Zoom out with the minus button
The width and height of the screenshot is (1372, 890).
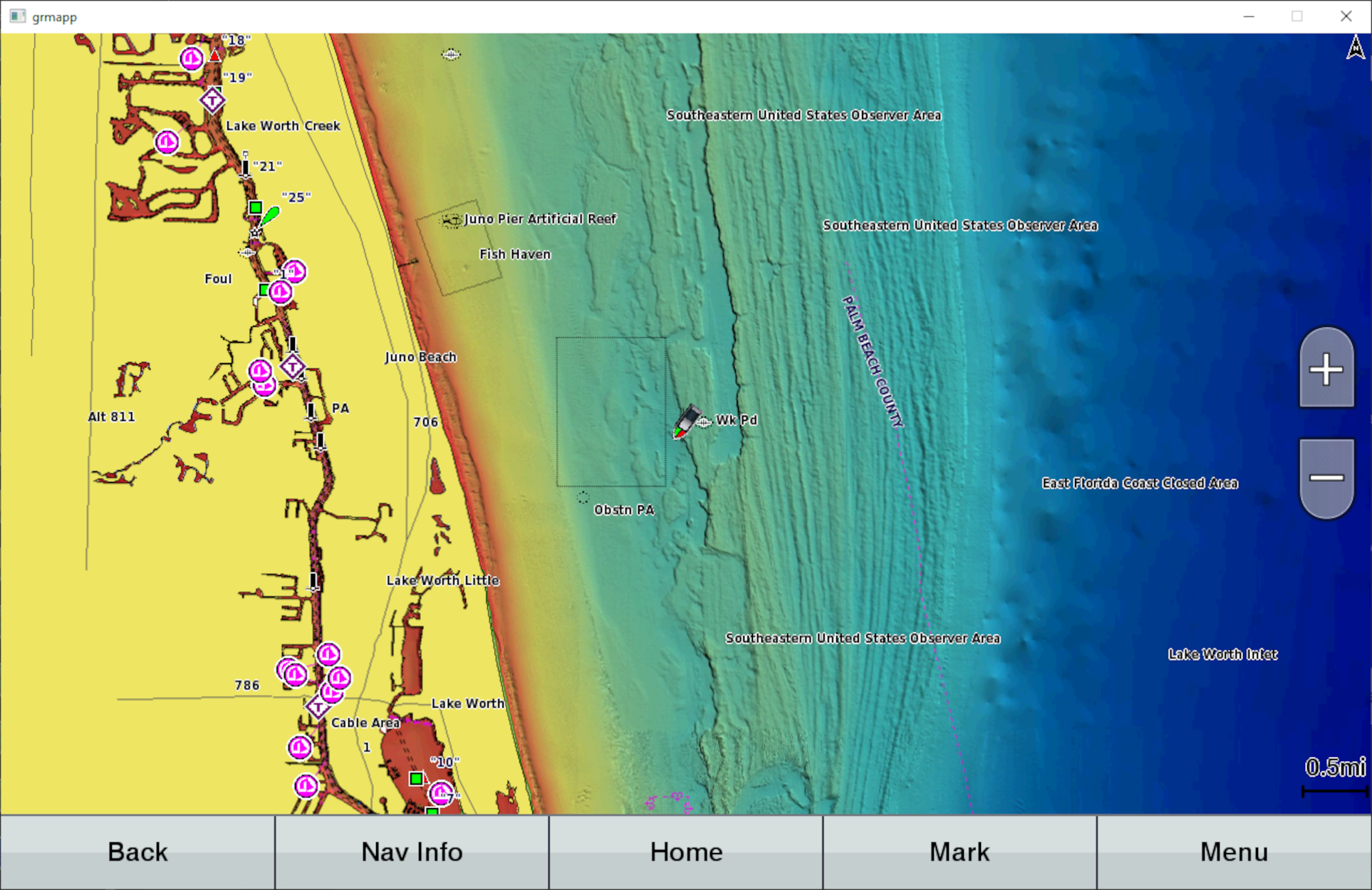coord(1326,476)
